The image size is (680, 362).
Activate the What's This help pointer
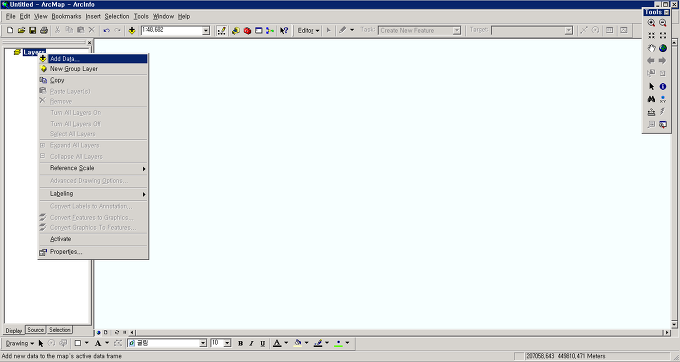pos(284,30)
